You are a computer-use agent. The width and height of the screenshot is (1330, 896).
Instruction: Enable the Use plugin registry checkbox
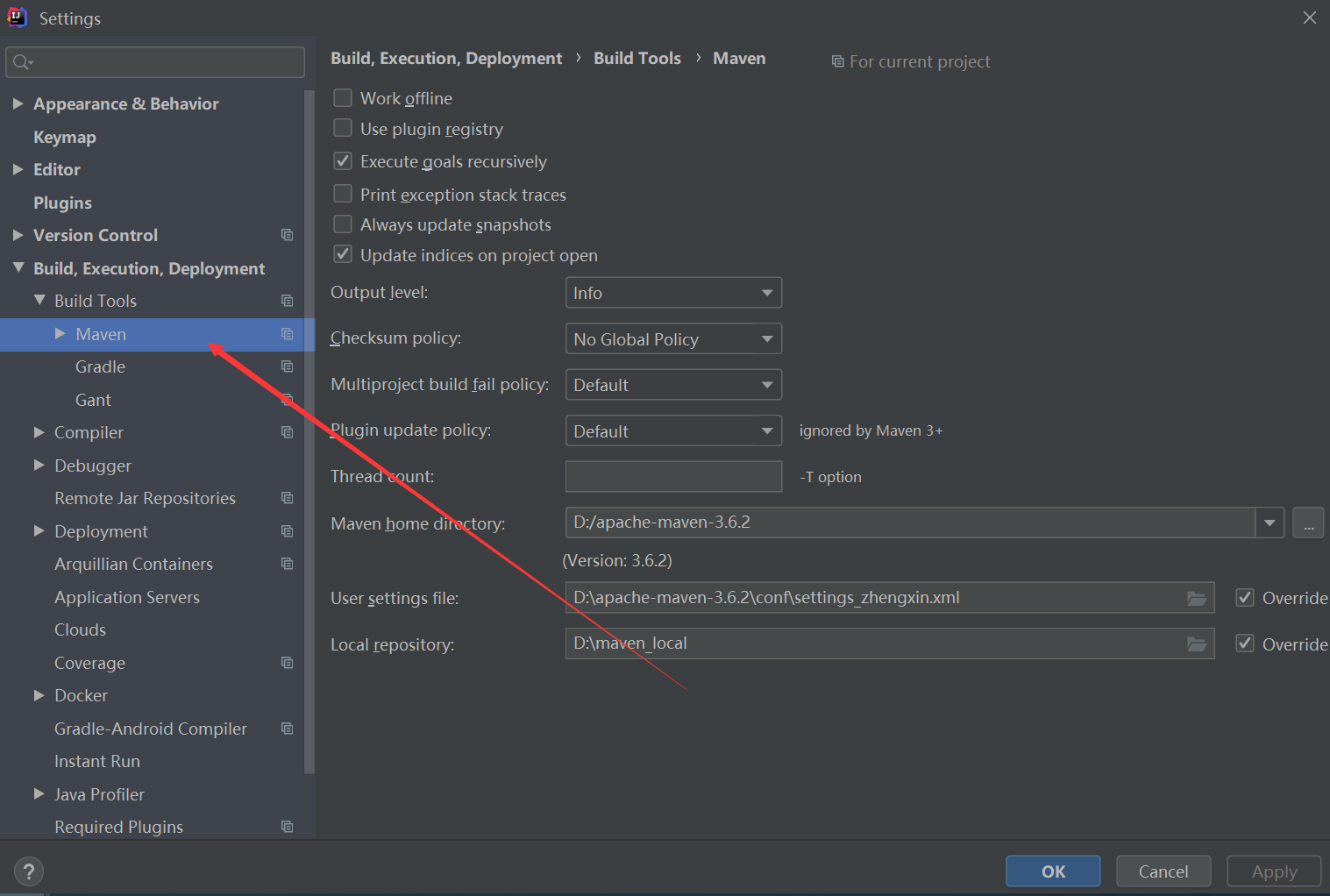tap(343, 128)
